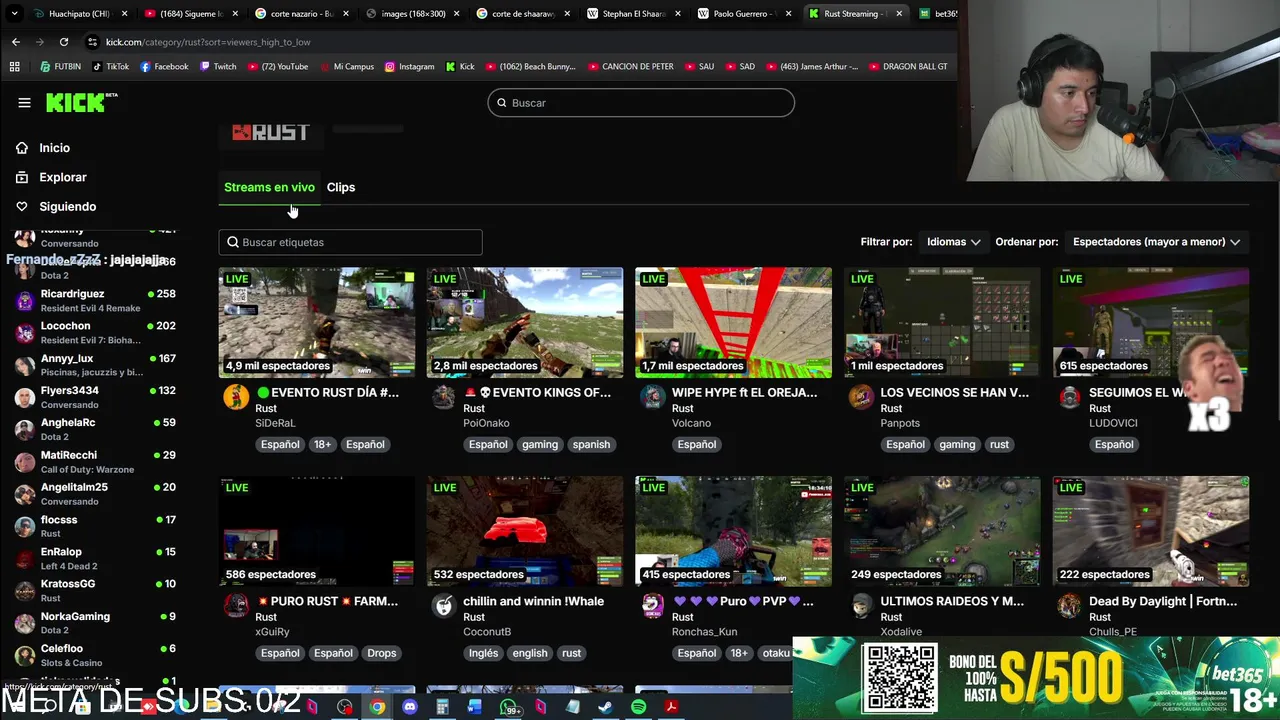The image size is (1280, 720).
Task: Click Xodalive channel avatar
Action: [861, 606]
